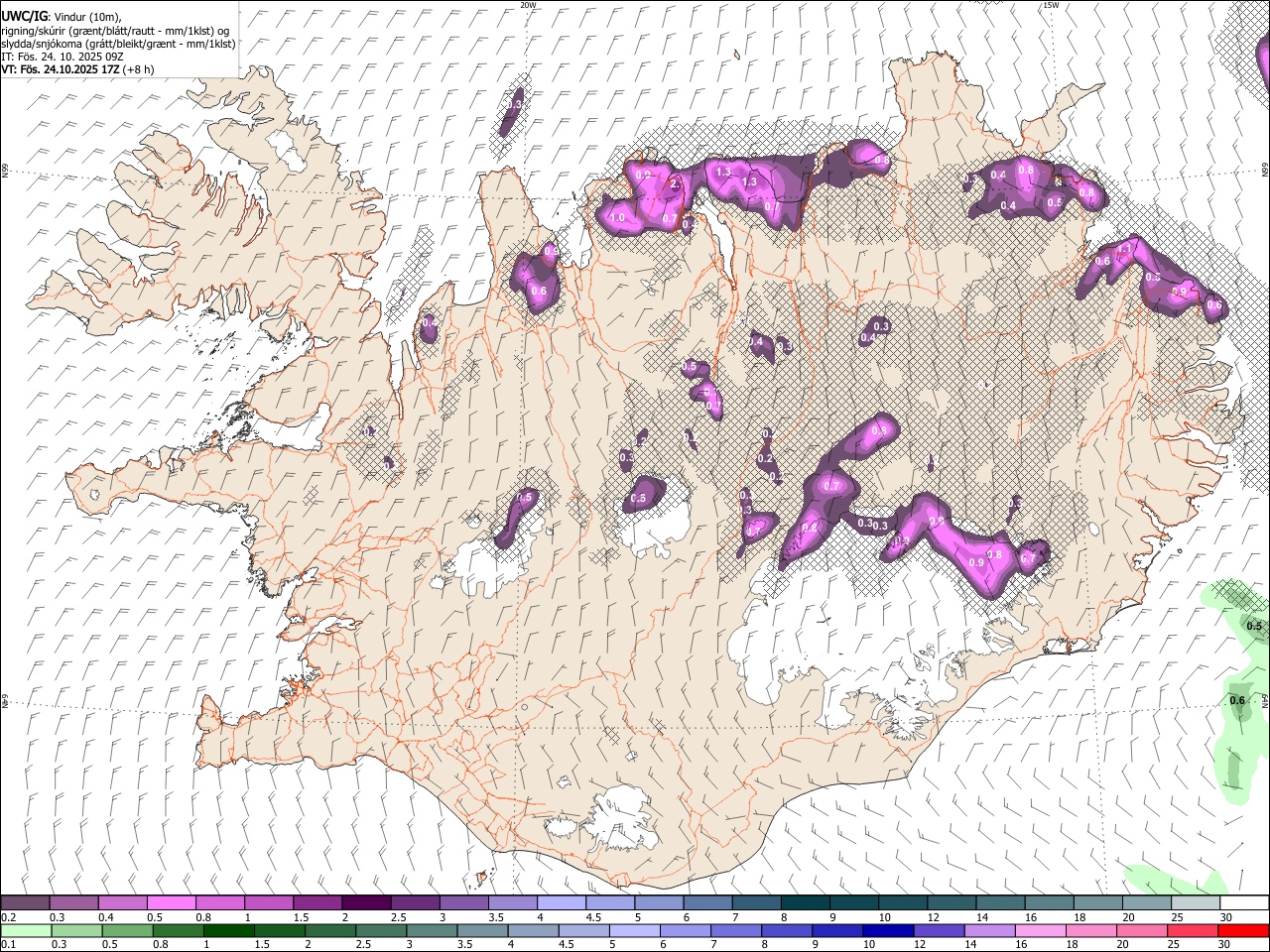Viewport: 1270px width, 952px height.
Task: Click the 'slydda/snjókoma' legend description line
Action: coord(118,44)
